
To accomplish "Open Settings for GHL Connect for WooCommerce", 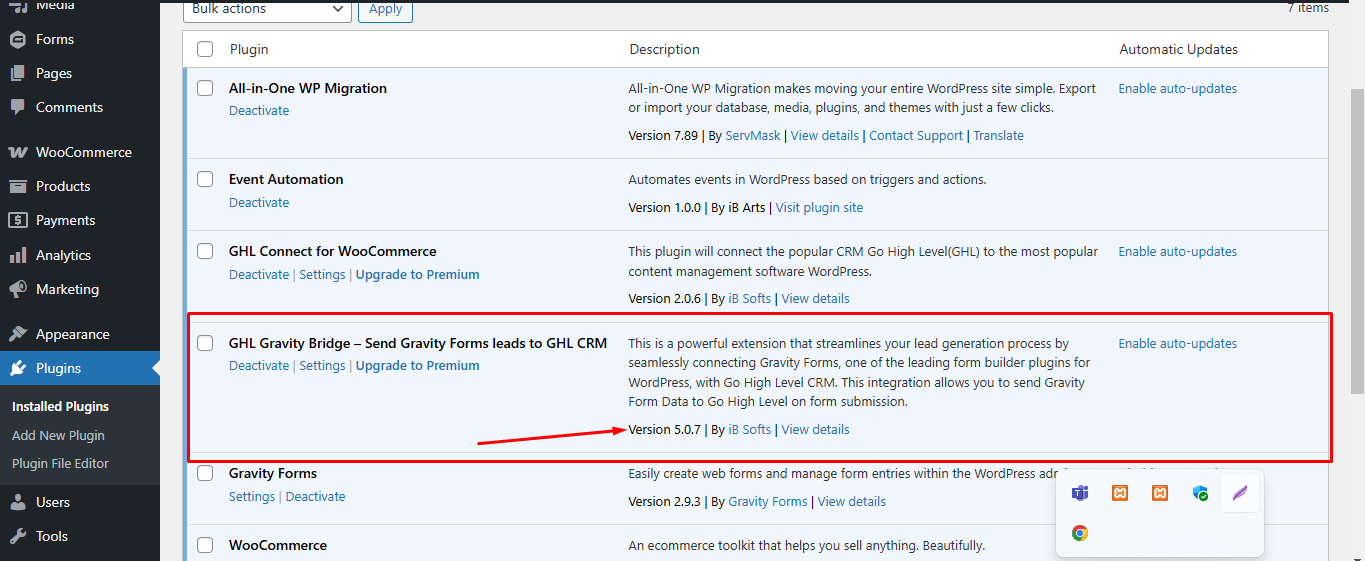I will 322,274.
